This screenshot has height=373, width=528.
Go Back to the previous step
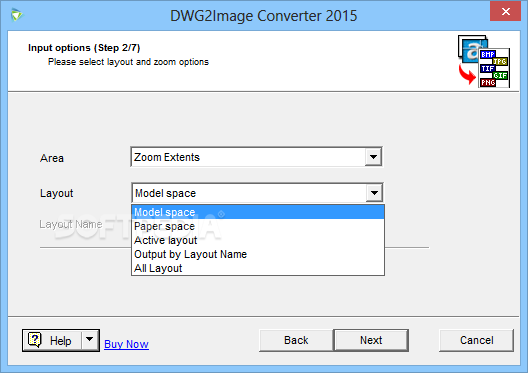coord(296,340)
